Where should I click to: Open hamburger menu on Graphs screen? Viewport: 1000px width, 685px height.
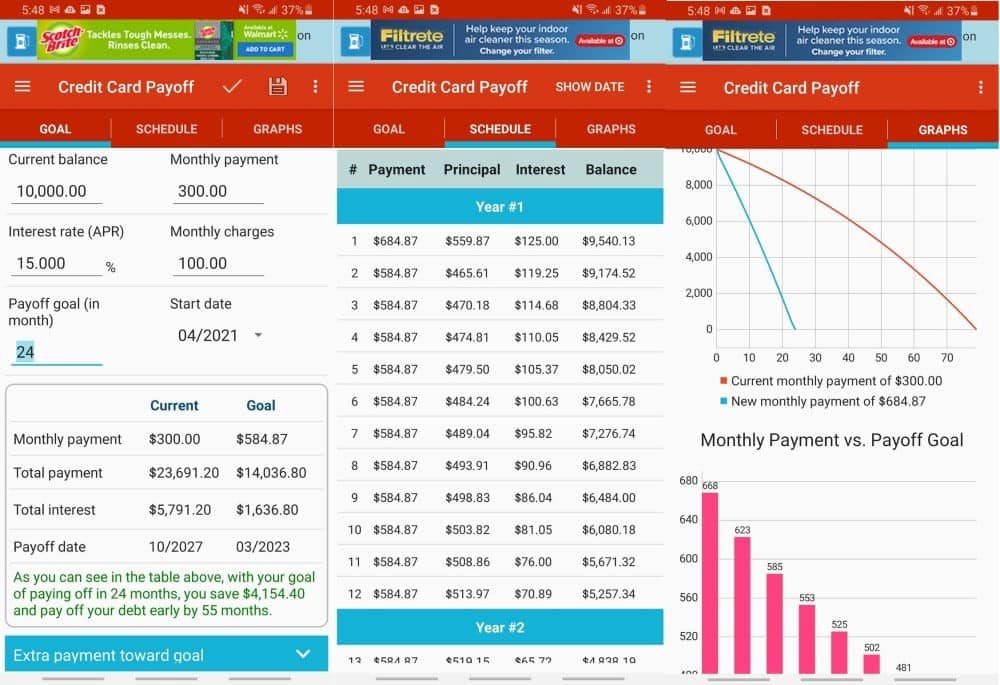point(688,87)
